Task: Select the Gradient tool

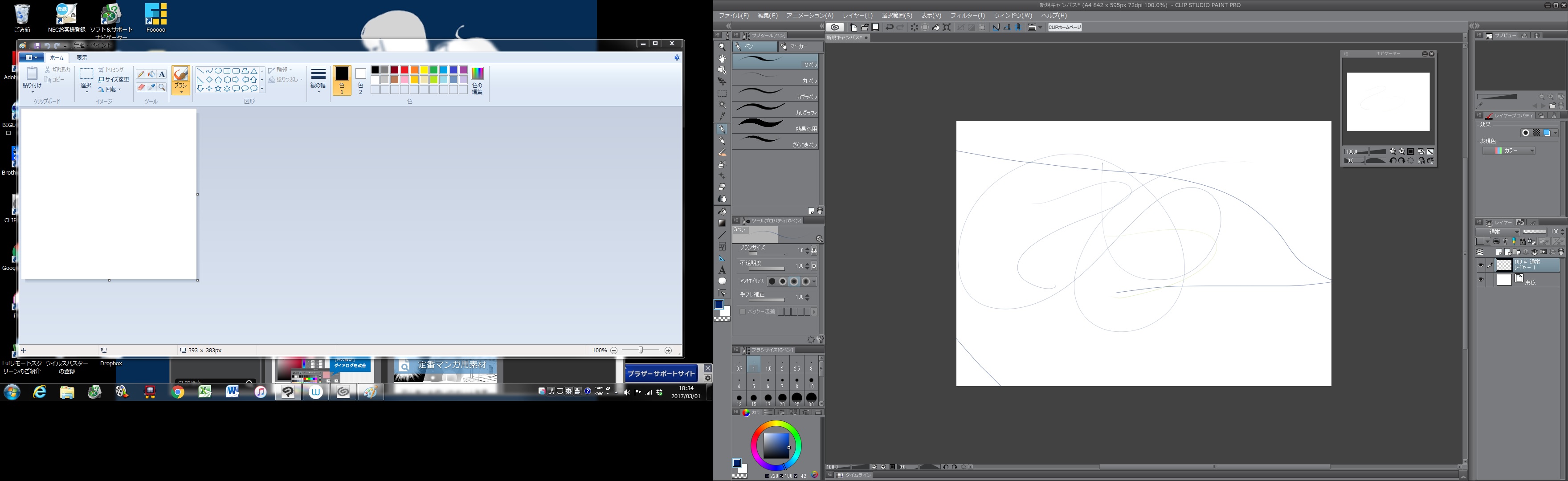Action: tap(722, 223)
